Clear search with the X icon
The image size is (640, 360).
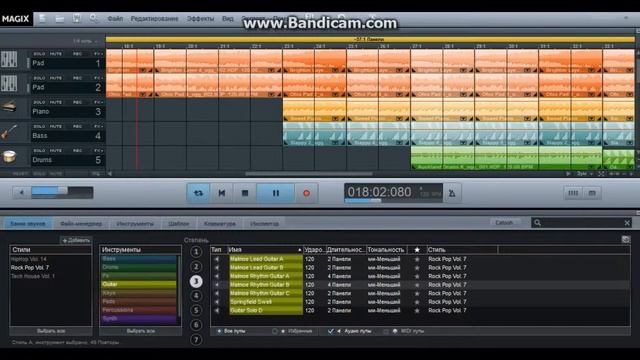627,223
